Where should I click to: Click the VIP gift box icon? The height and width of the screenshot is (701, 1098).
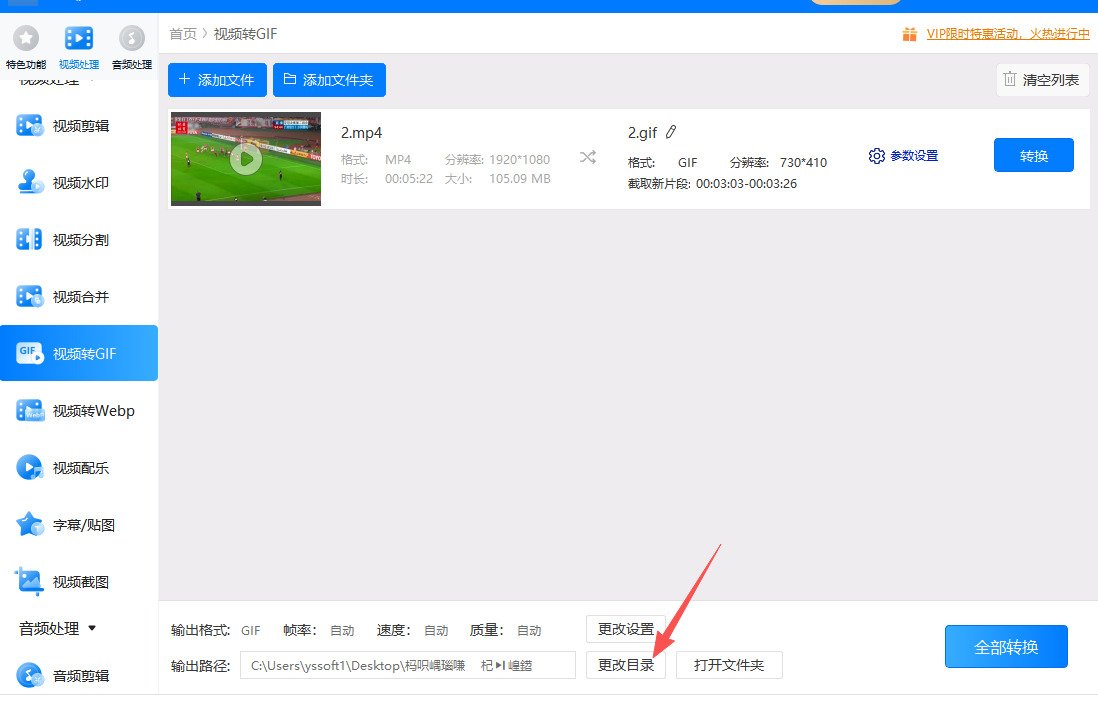910,34
